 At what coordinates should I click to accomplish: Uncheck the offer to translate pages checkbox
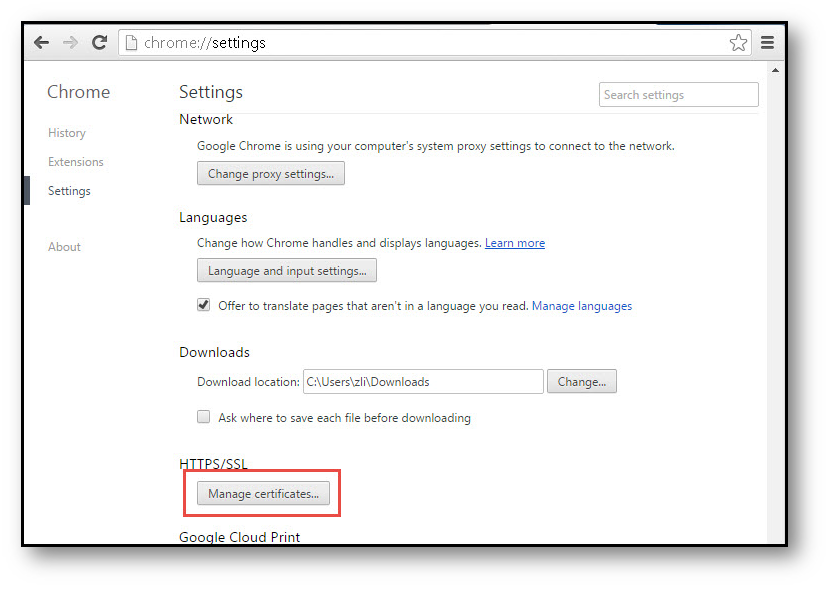(x=204, y=305)
